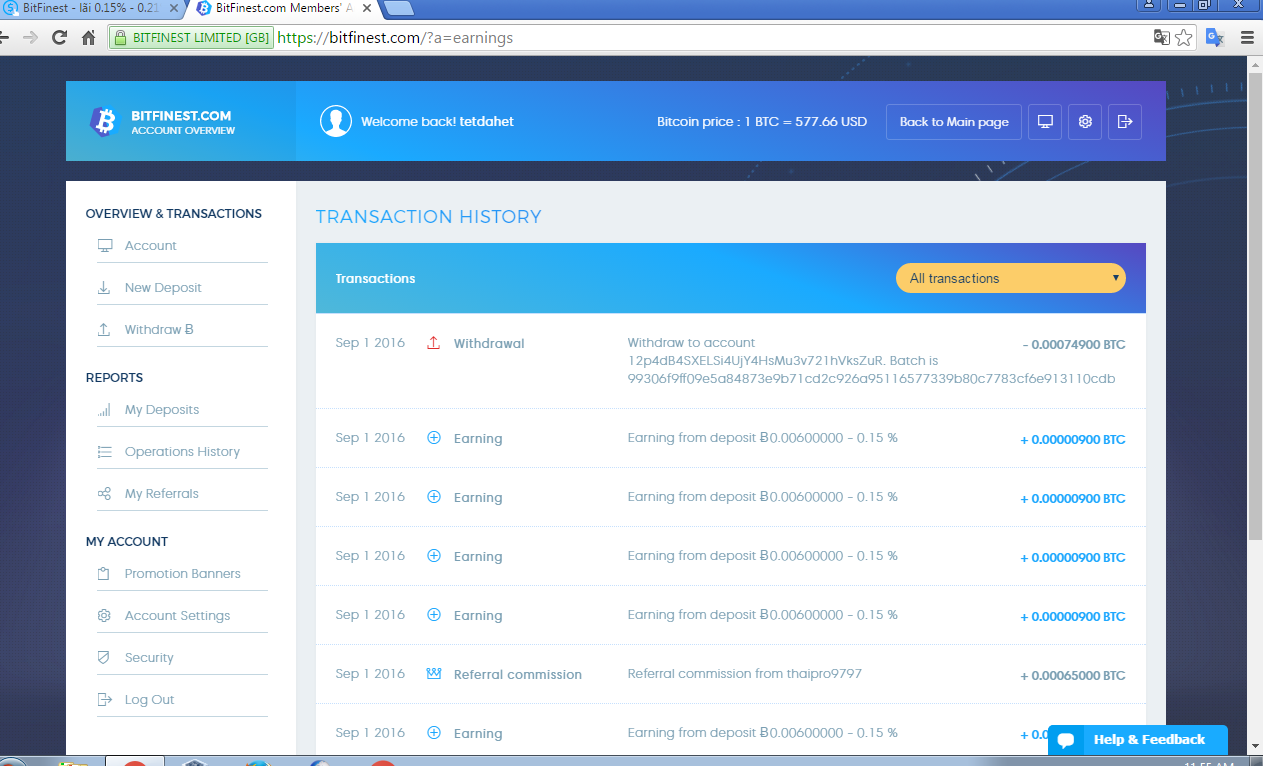Image resolution: width=1263 pixels, height=766 pixels.
Task: Click the Security shield icon in sidebar
Action: 104,658
